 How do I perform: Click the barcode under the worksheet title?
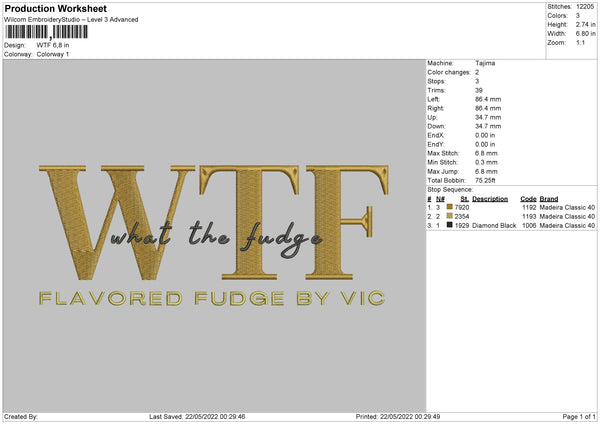(x=47, y=32)
